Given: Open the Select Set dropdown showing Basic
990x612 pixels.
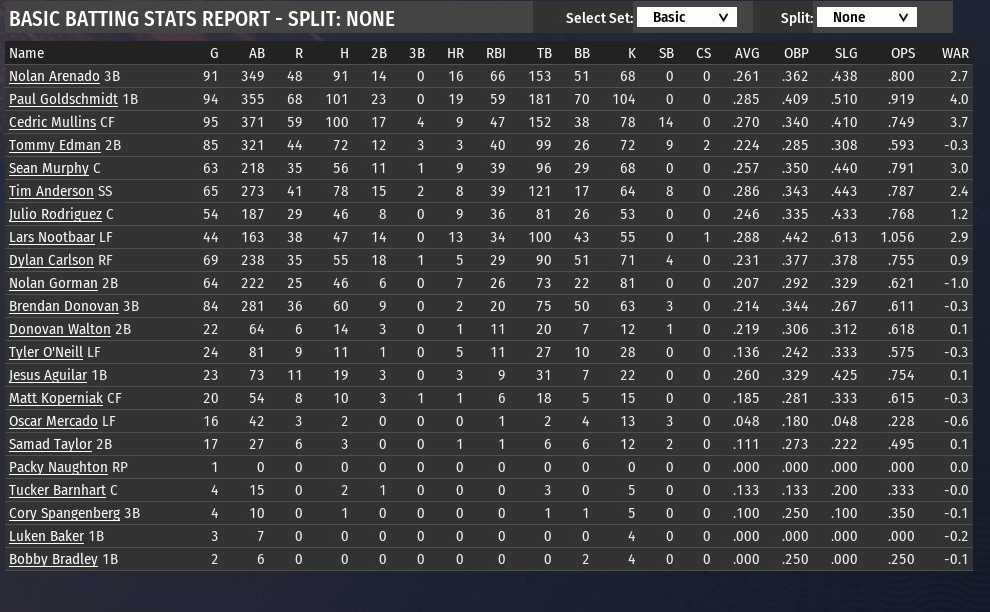Looking at the screenshot, I should tap(686, 18).
